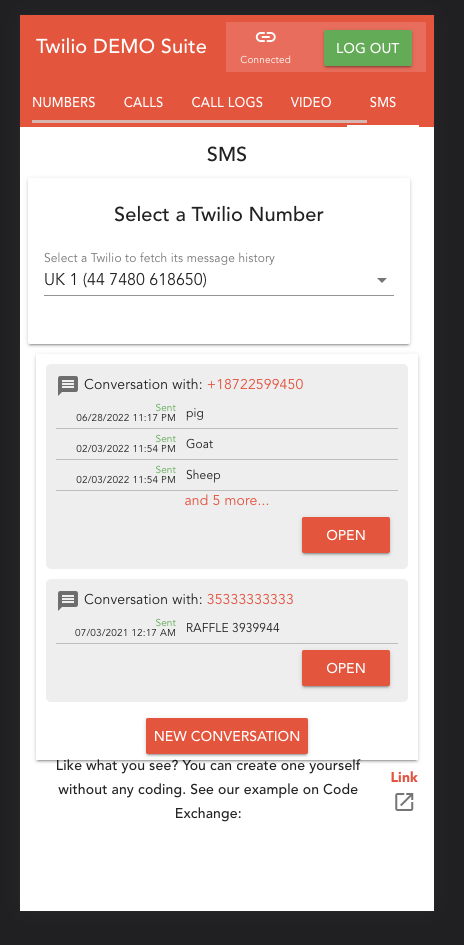Screen dimensions: 464x945
Task: Switch to the NUMBERS tab
Action: (64, 102)
